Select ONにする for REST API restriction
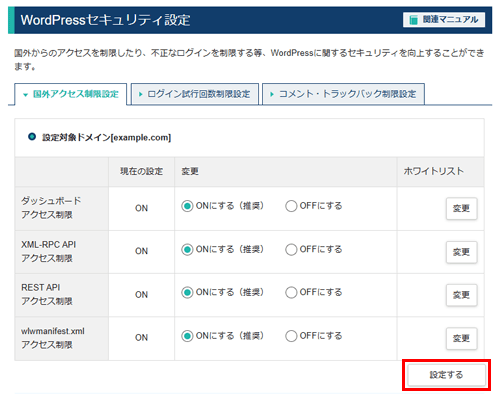Viewport: 500px width, 394px height. click(x=187, y=292)
